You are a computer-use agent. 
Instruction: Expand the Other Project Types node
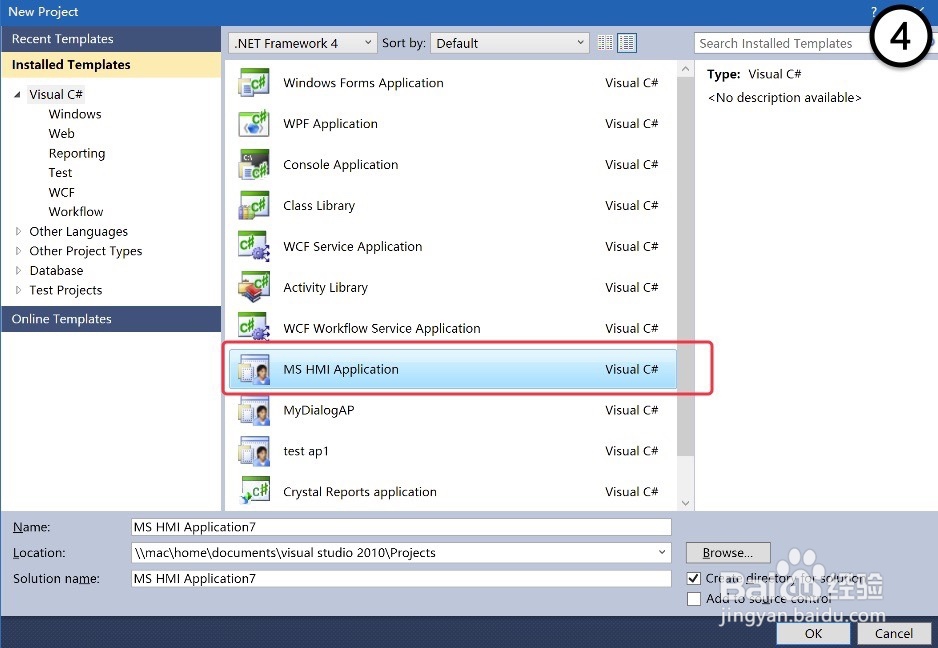[18, 251]
